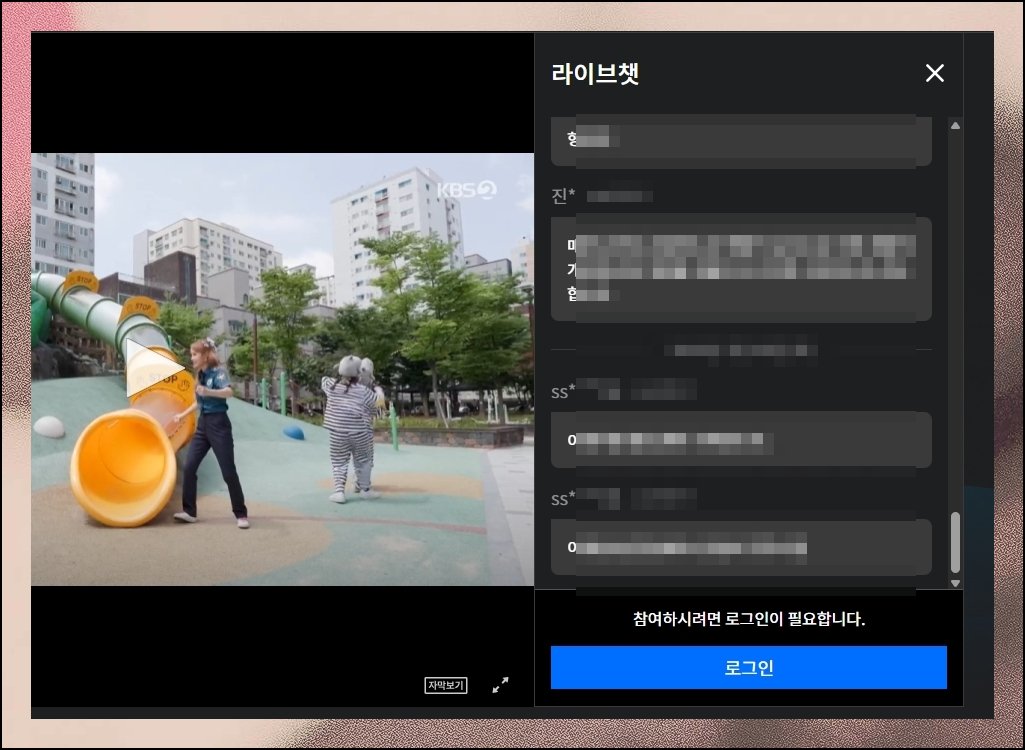Click the 로그인 button
Image resolution: width=1025 pixels, height=750 pixels.
748,668
